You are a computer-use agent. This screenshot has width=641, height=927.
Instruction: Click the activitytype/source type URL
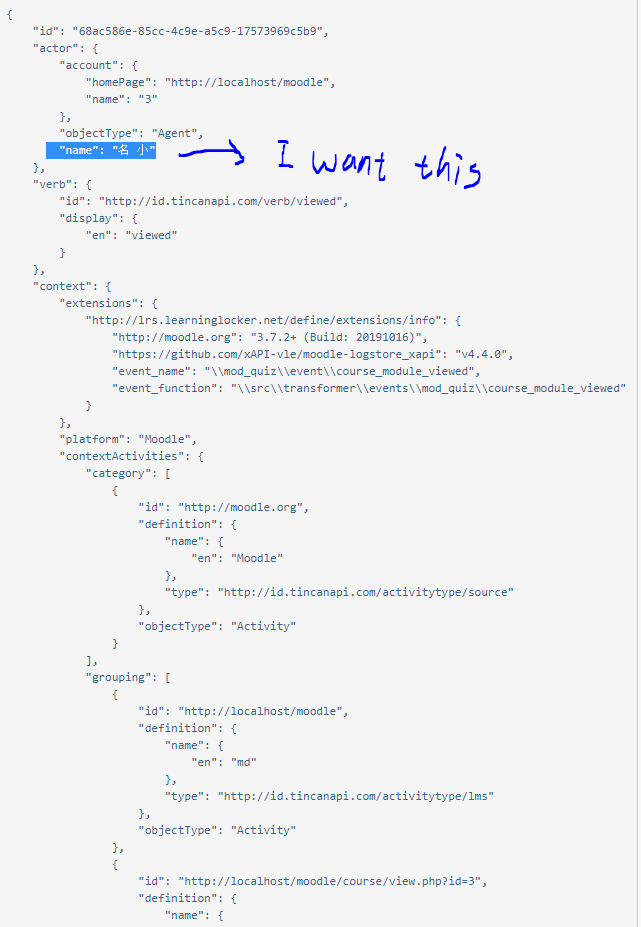(365, 592)
